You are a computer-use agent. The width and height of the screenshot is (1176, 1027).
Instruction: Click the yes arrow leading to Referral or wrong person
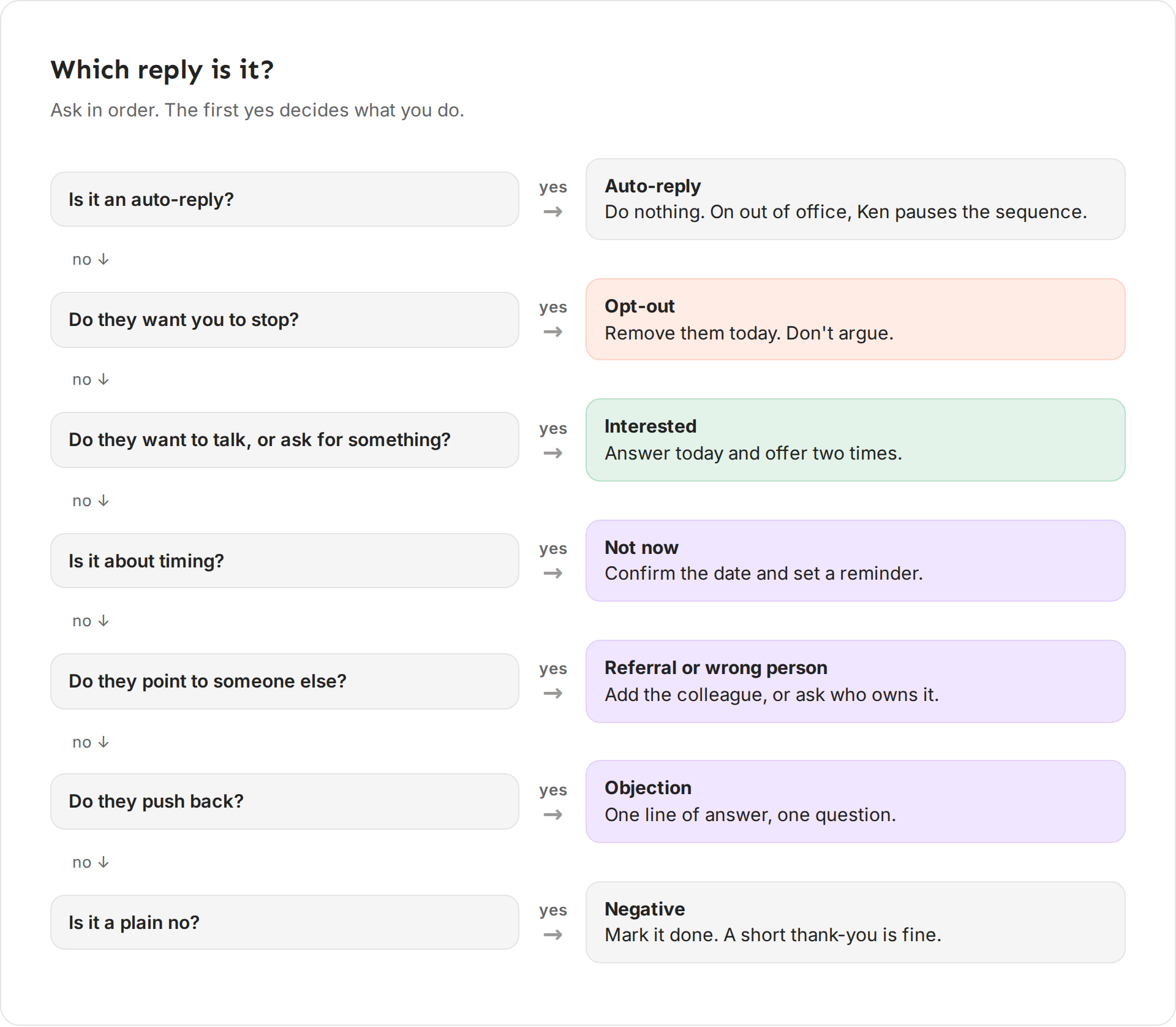tap(553, 681)
